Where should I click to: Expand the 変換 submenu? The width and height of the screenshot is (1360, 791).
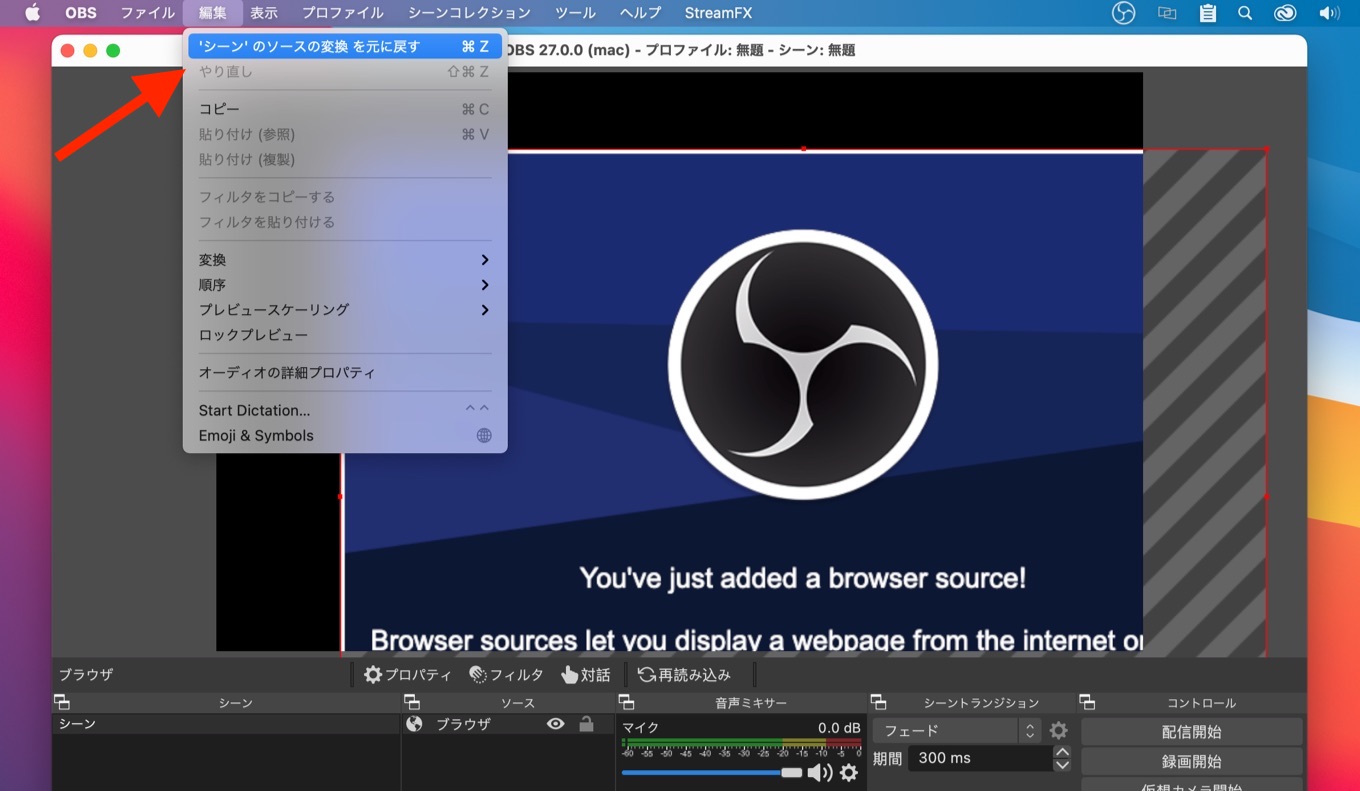click(x=345, y=260)
